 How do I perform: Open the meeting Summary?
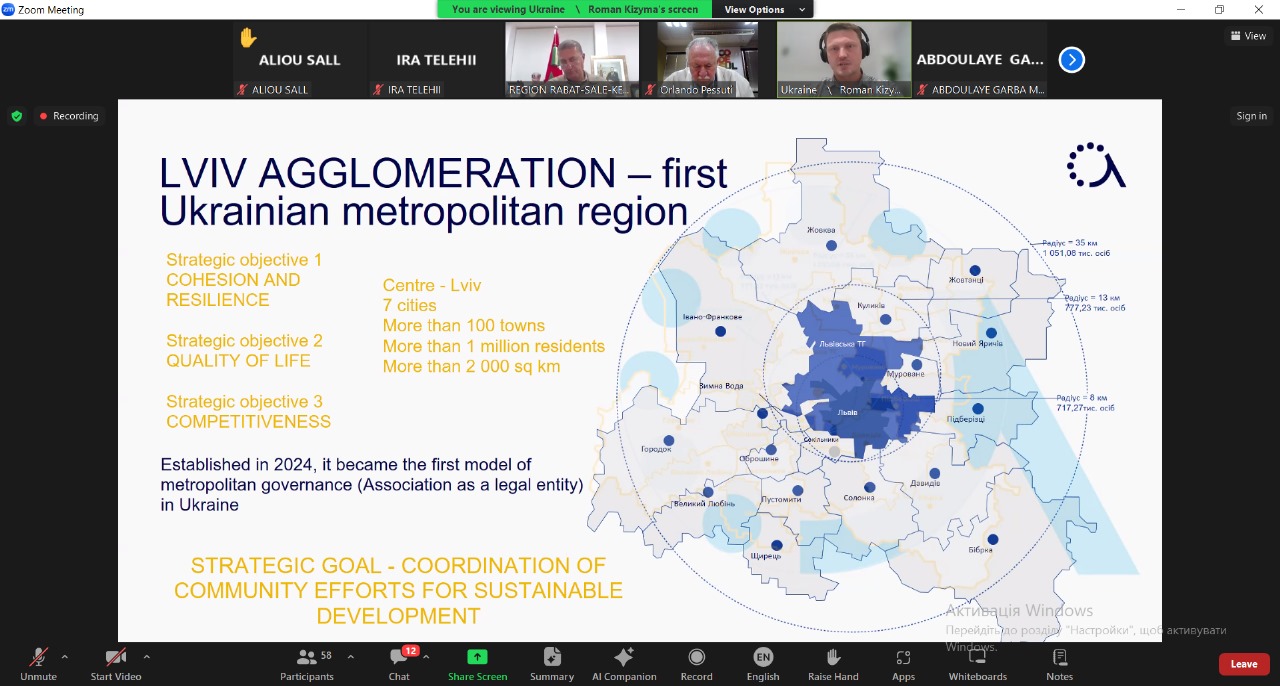point(552,664)
